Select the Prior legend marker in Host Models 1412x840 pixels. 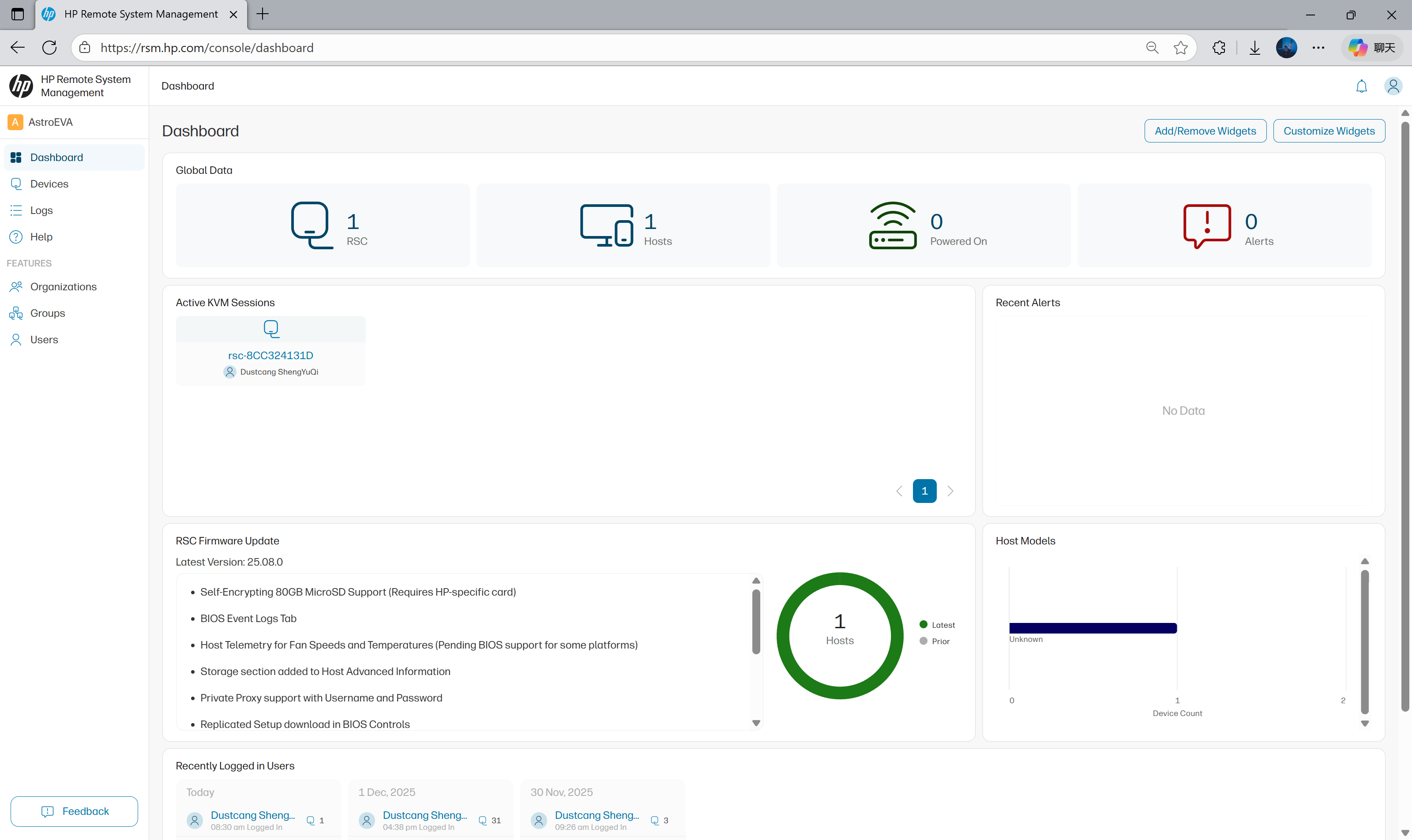(924, 641)
